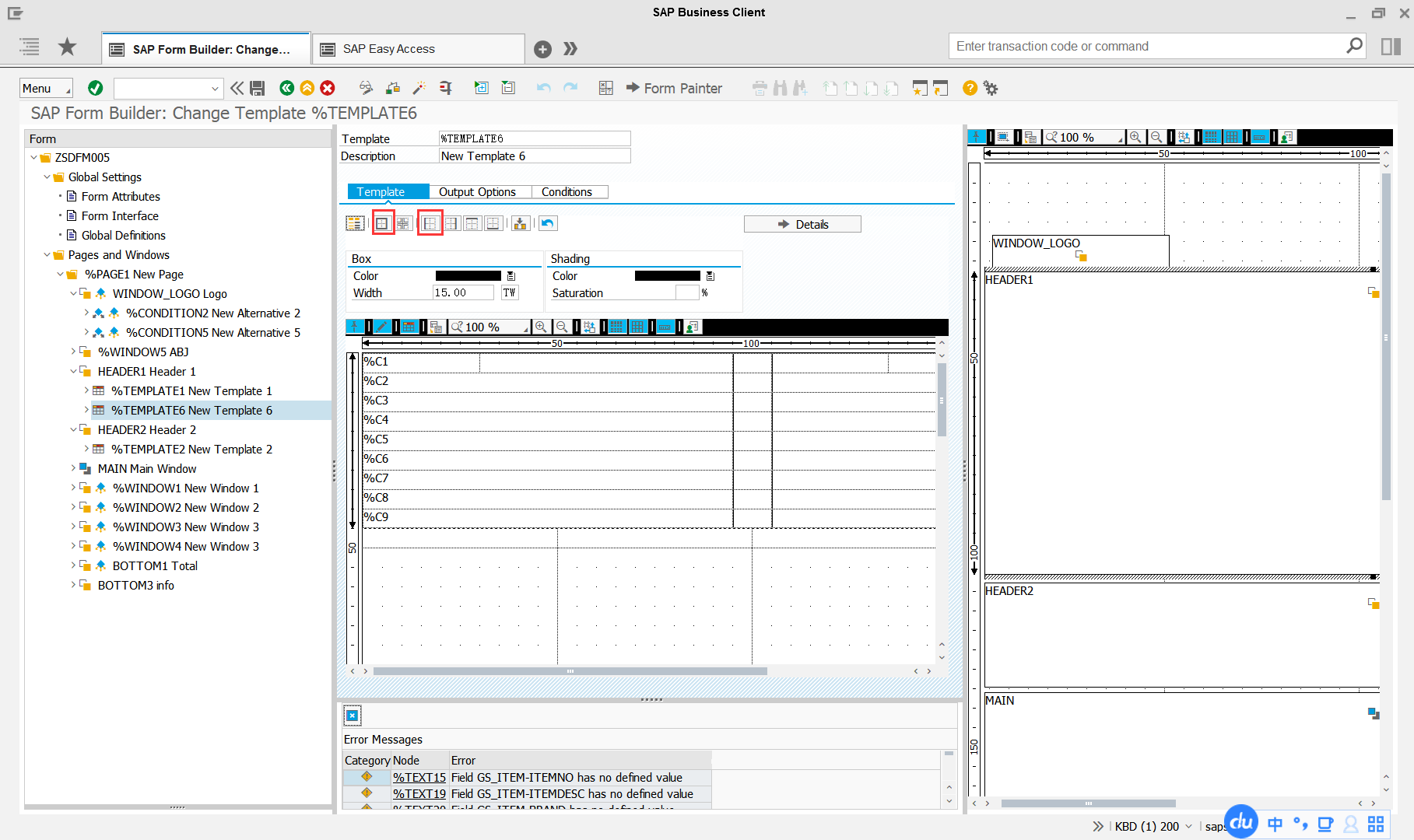Click the black Box Color swatch
The height and width of the screenshot is (840, 1414).
pyautogui.click(x=468, y=275)
